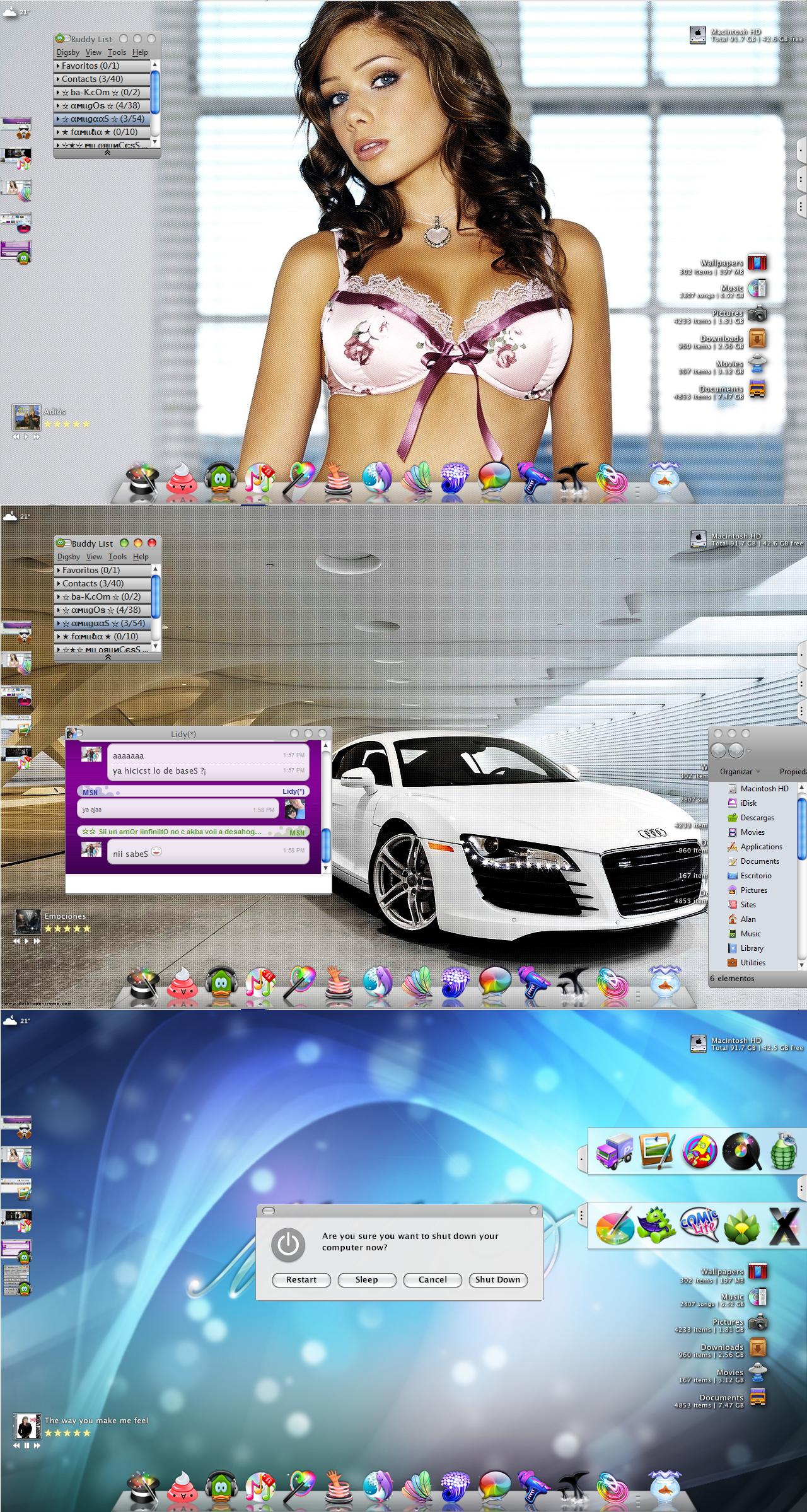This screenshot has width=807, height=1512.
Task: Click Restart in the shutdown dialog
Action: (x=301, y=1279)
